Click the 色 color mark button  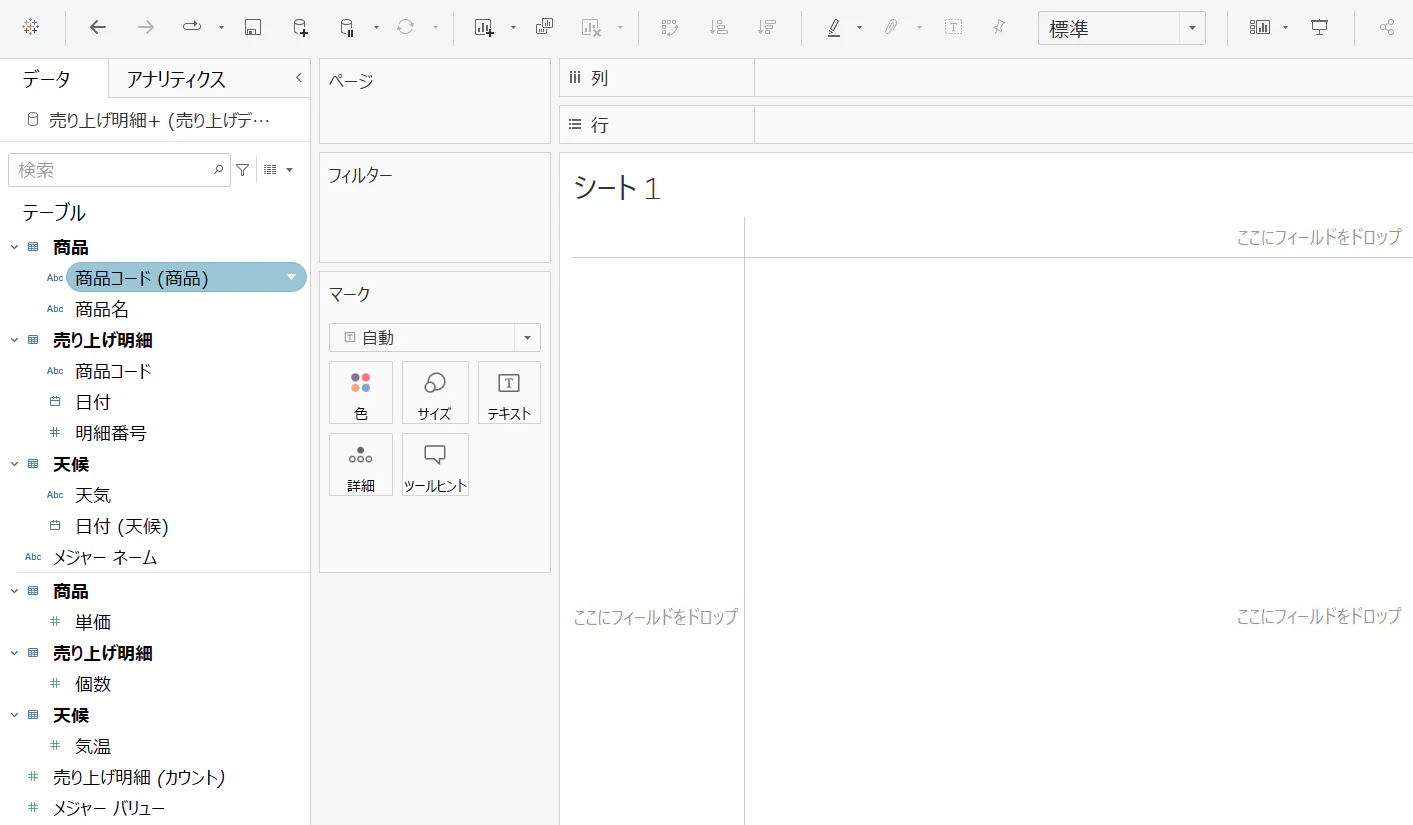coord(361,393)
